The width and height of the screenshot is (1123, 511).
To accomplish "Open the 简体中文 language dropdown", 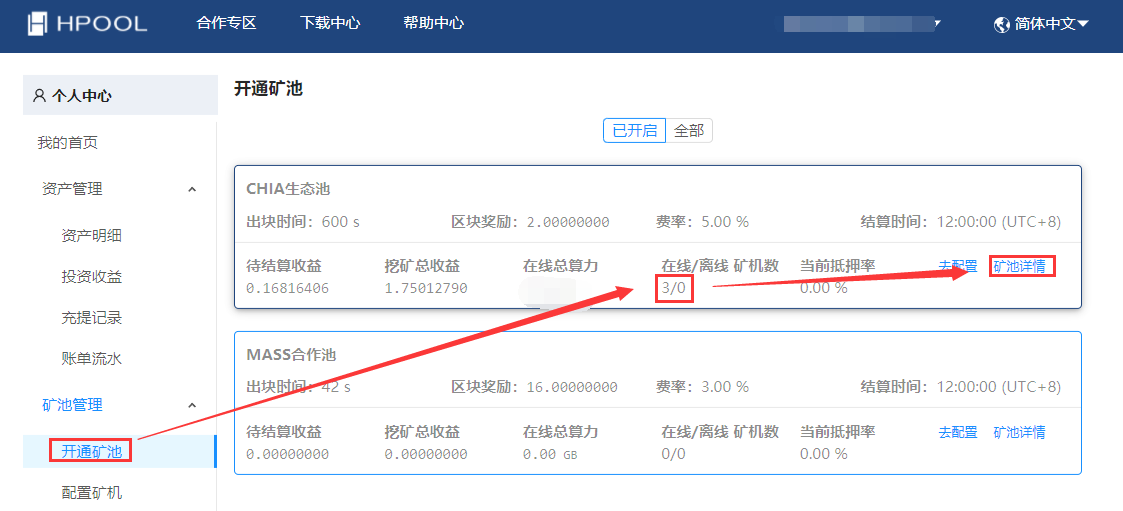I will (x=1050, y=24).
